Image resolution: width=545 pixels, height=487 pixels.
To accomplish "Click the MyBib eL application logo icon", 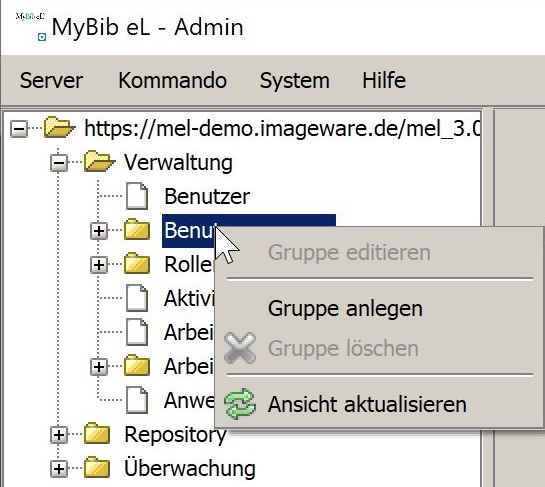I will point(31,26).
